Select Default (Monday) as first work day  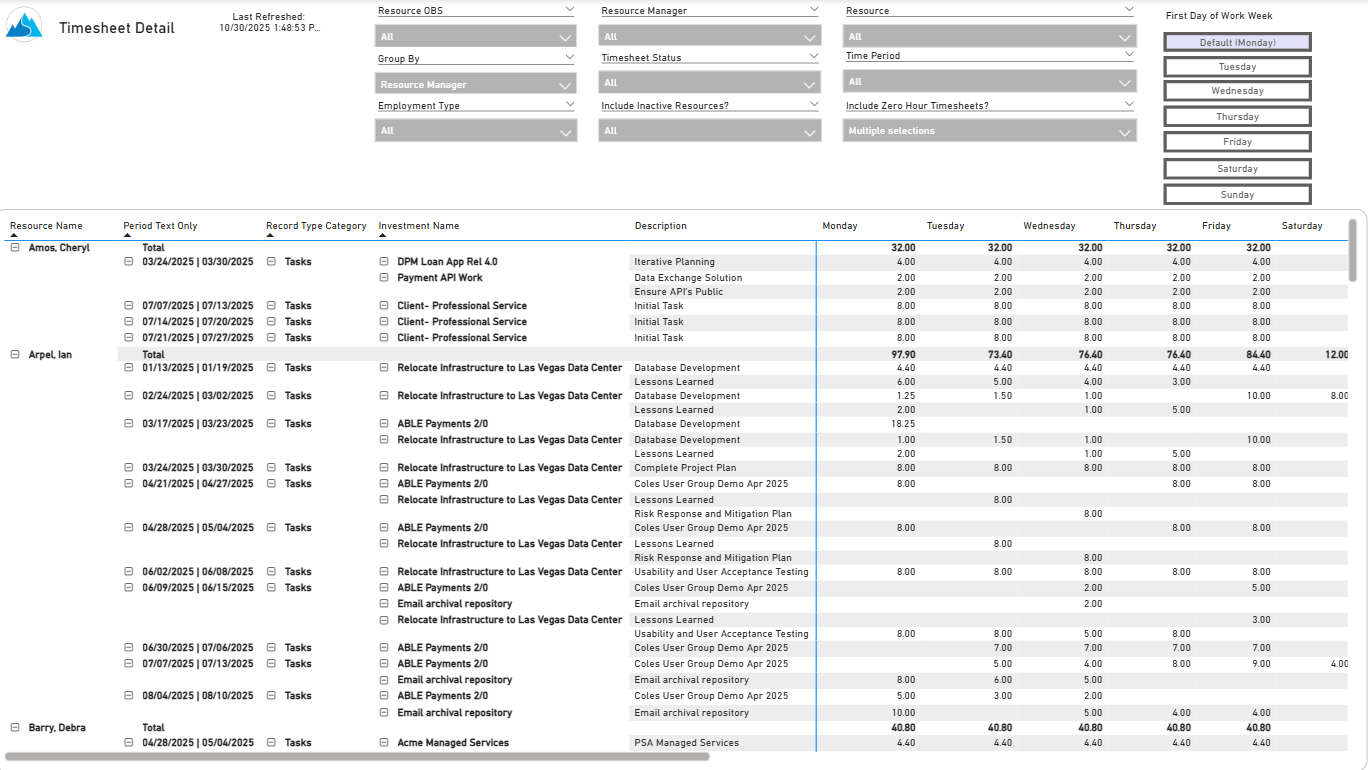(1237, 43)
